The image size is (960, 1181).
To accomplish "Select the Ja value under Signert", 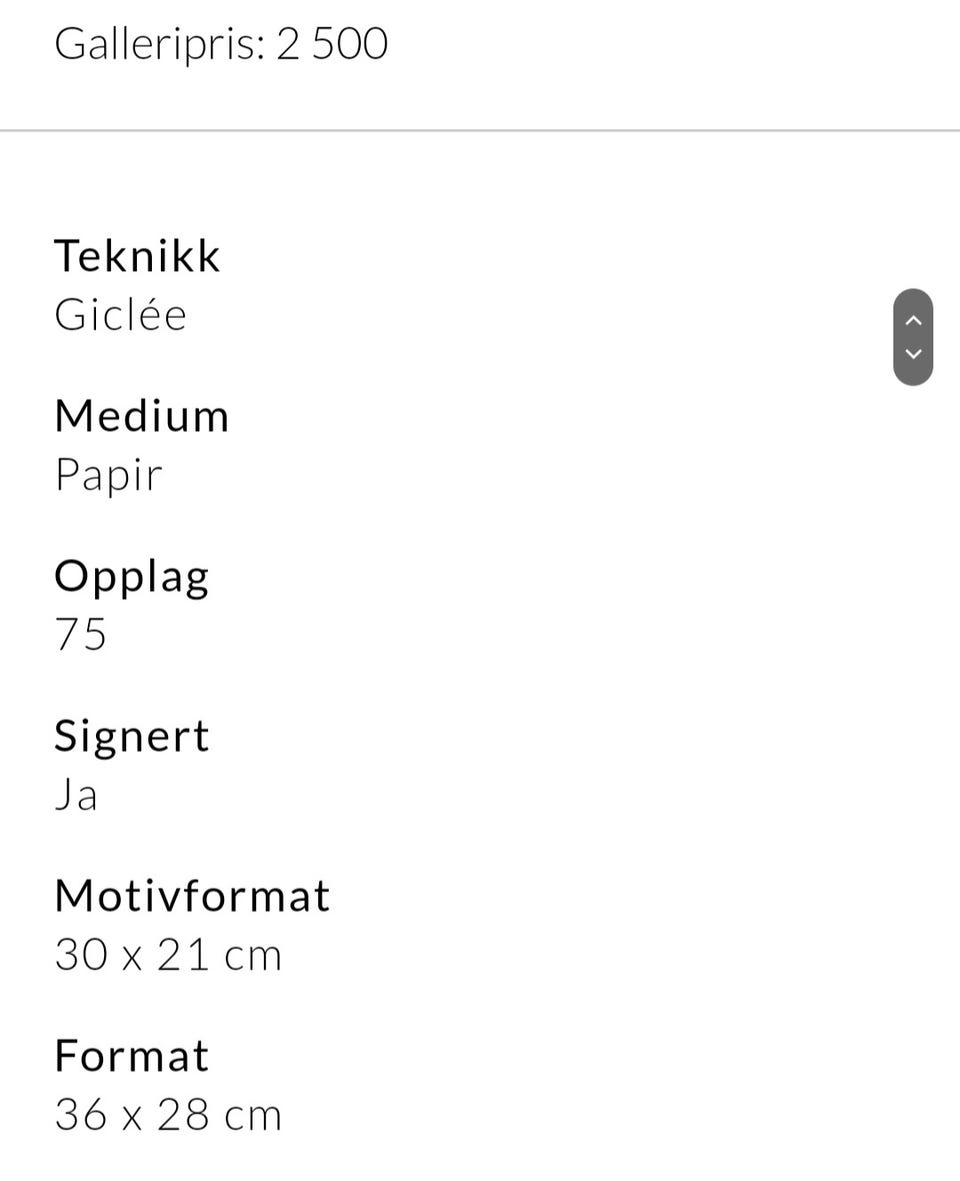I will coord(75,796).
